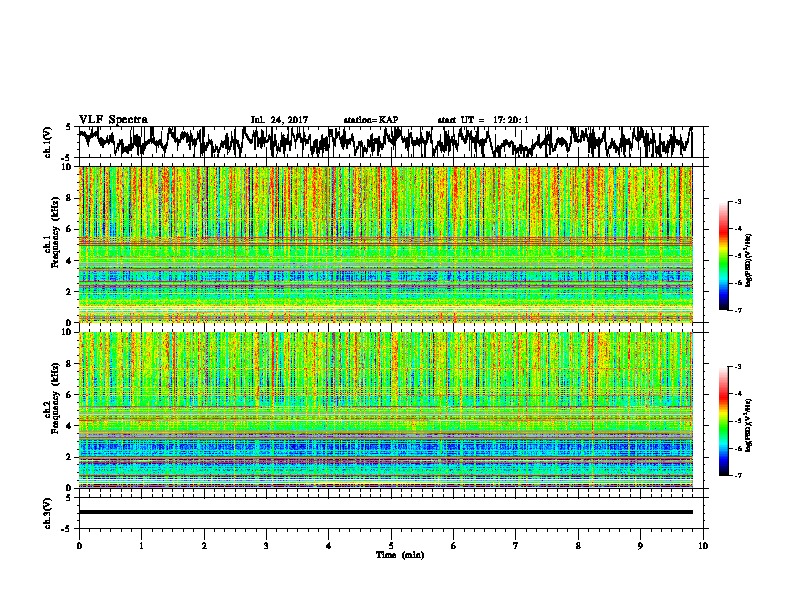Screen dimensions: 792x612
Task: Click the "6" kHz tick on ch.2 frequency axis
Action: pos(69,395)
